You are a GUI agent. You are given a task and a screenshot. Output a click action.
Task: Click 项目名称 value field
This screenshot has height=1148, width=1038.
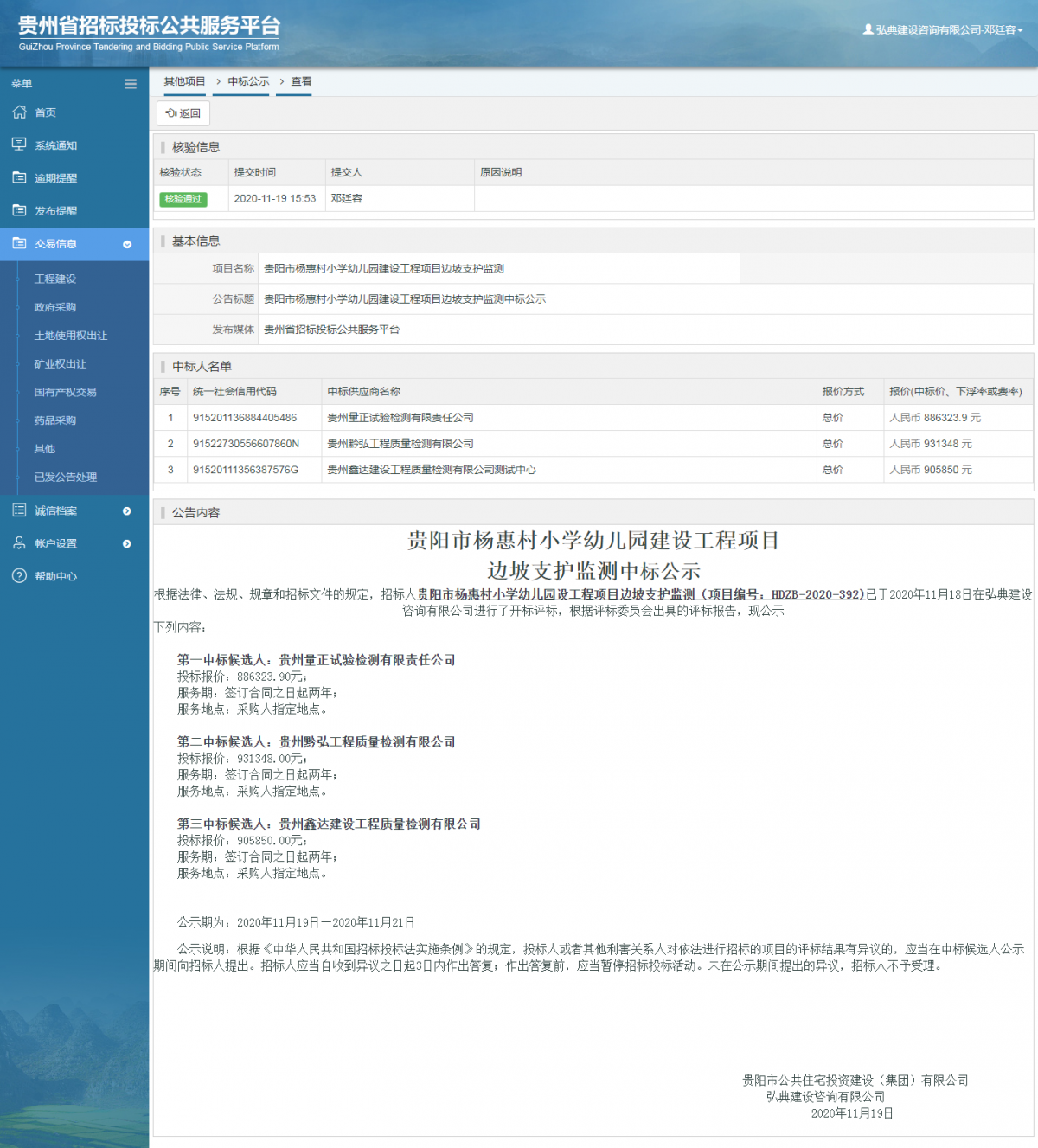point(499,268)
